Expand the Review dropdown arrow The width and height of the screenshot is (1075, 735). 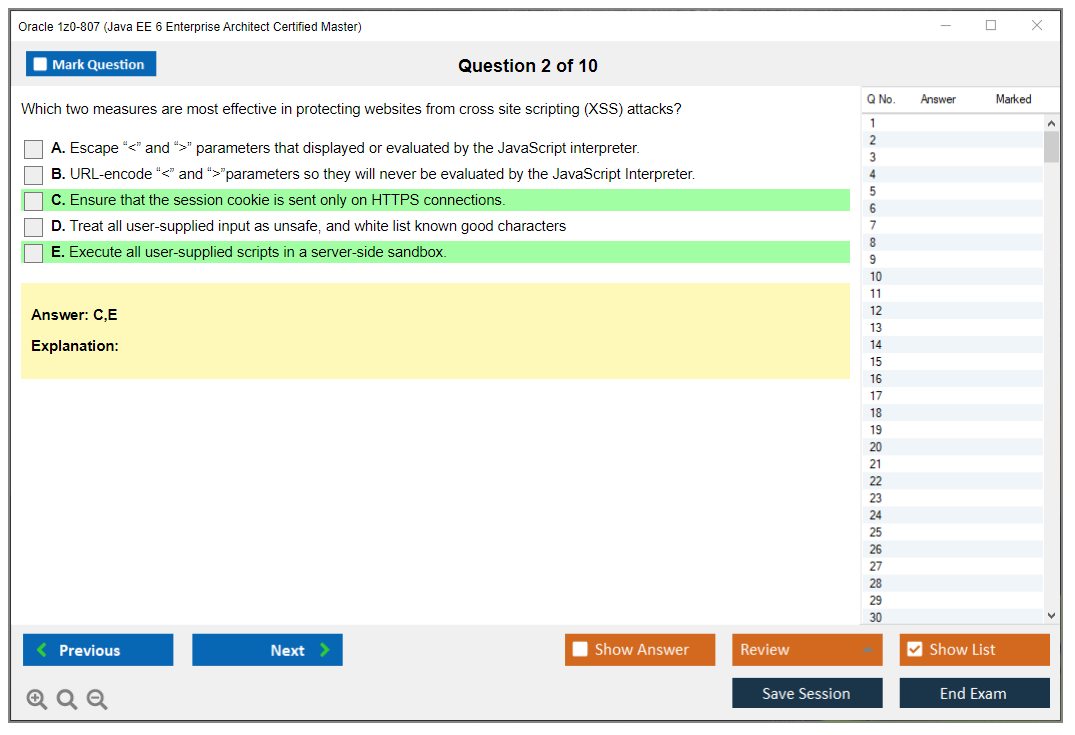pos(866,650)
